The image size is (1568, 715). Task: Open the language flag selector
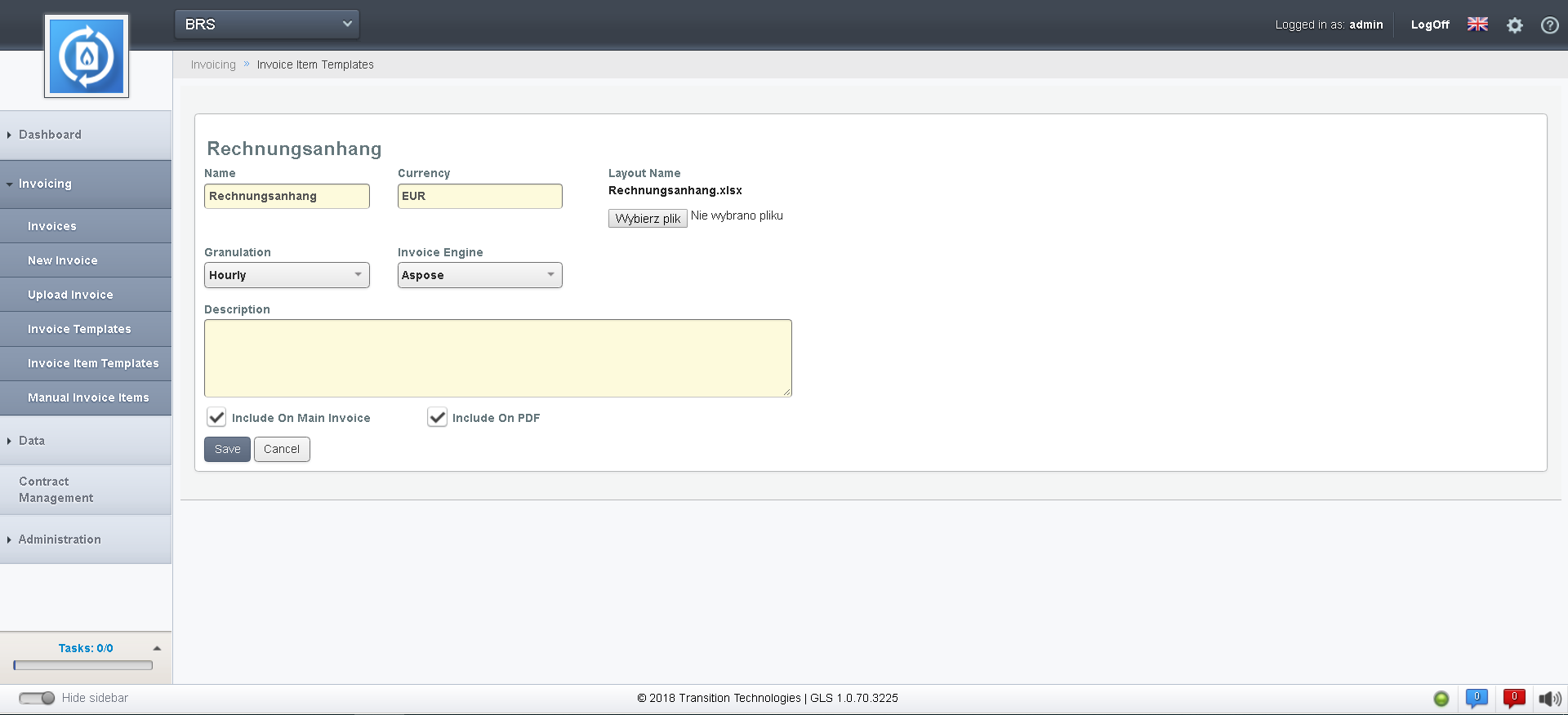(1477, 24)
